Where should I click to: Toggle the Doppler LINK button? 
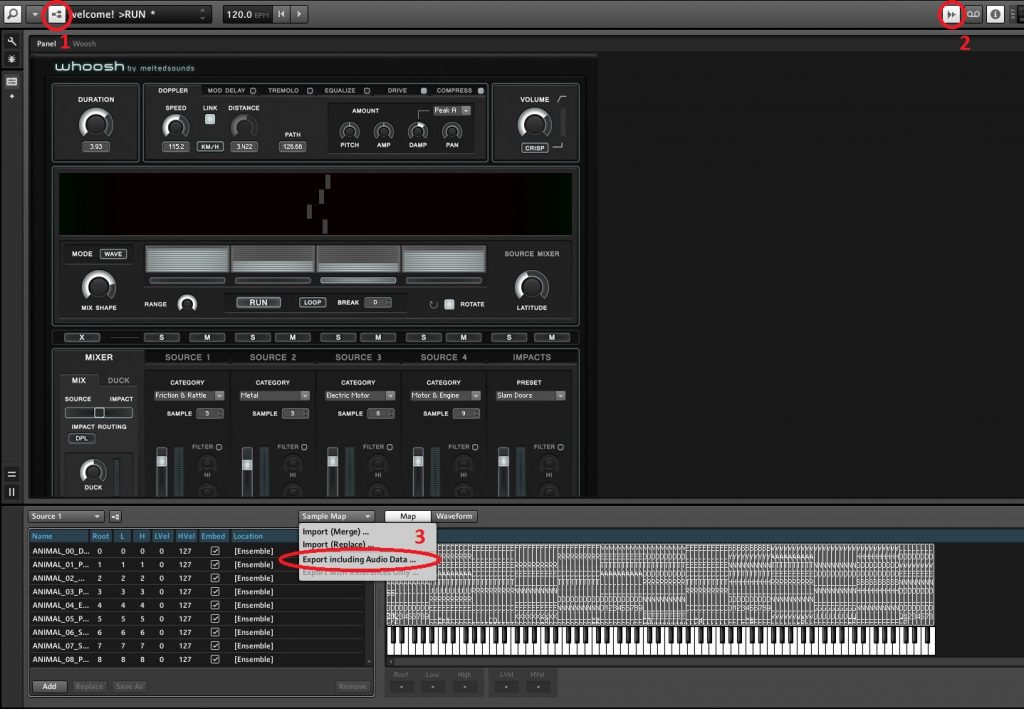point(210,120)
